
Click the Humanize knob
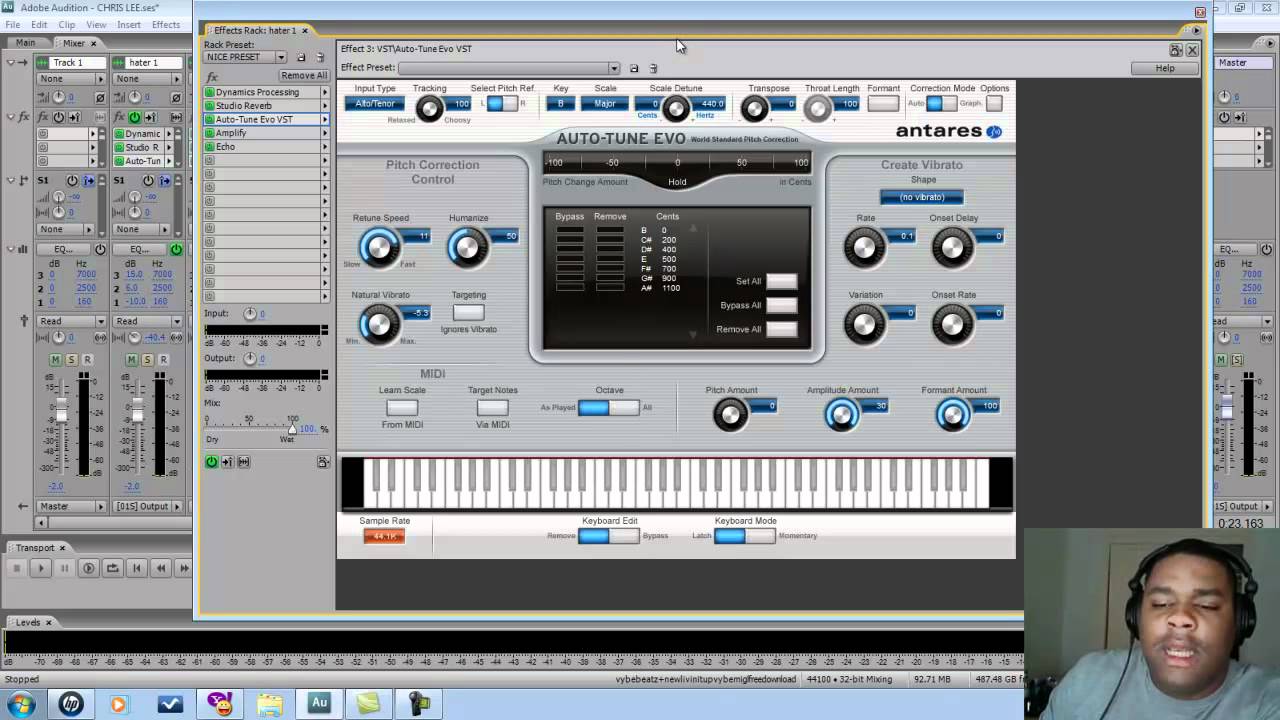[x=467, y=247]
